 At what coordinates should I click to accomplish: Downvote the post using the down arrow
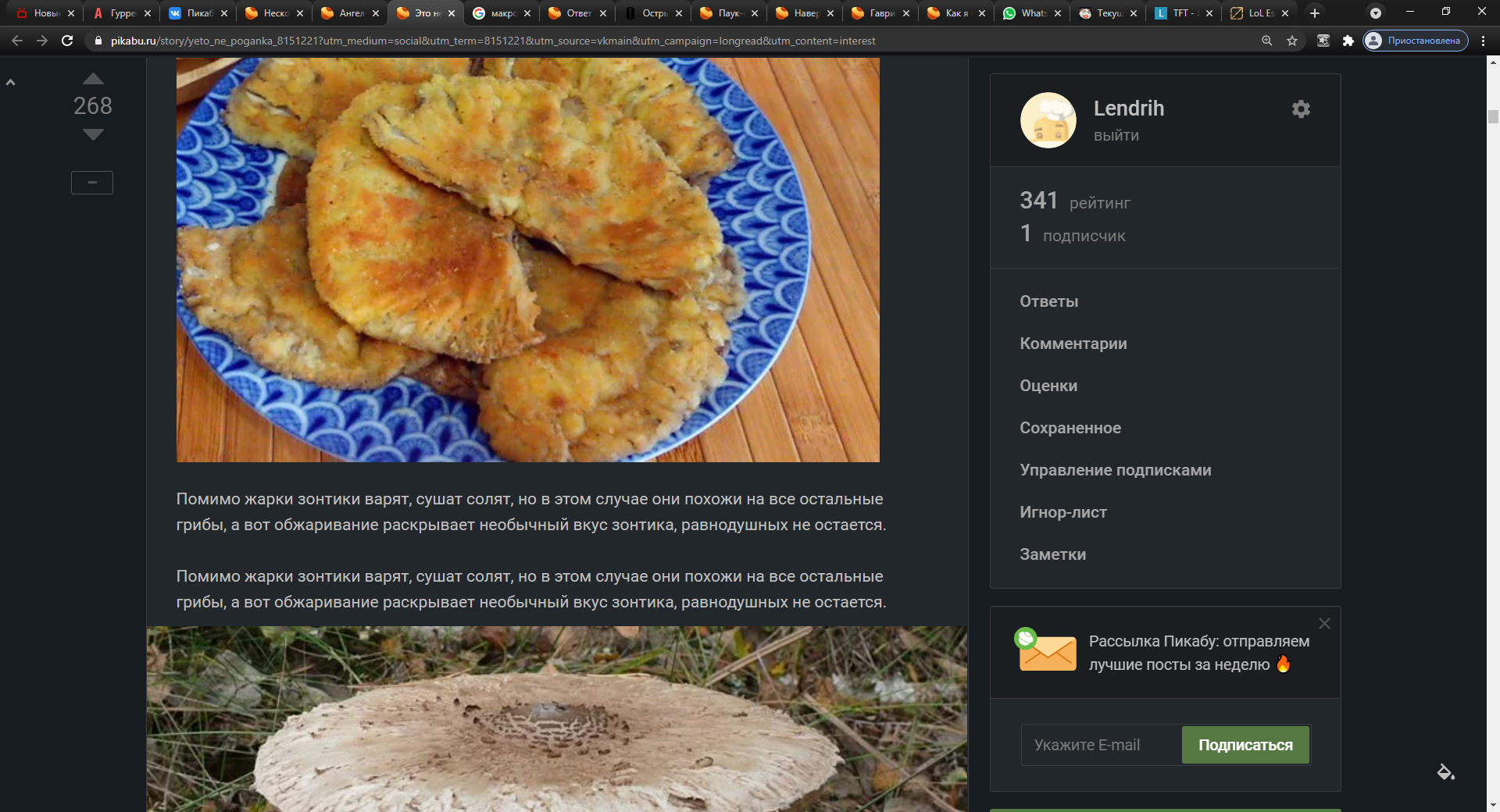click(93, 134)
